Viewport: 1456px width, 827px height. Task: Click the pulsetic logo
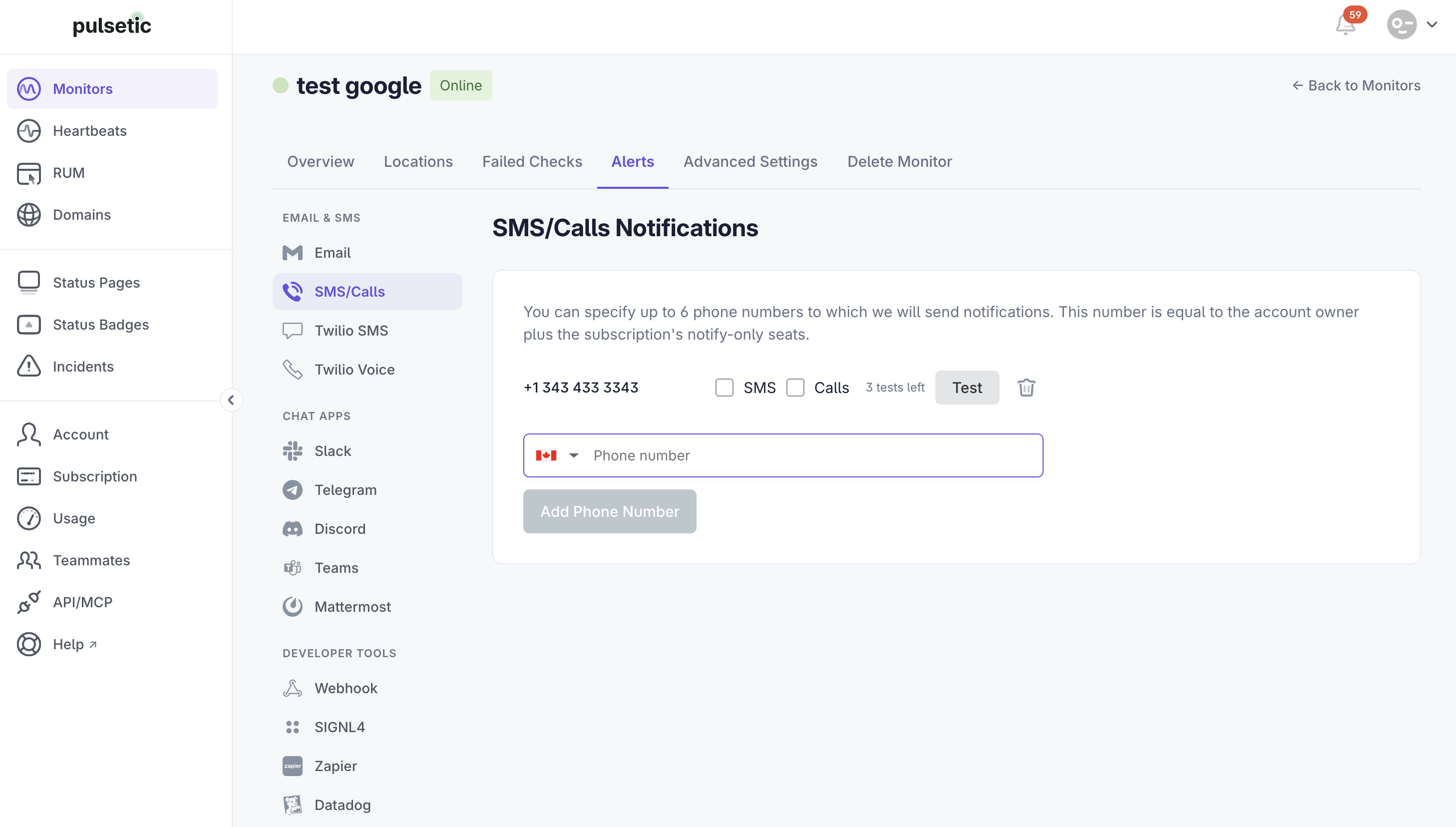112,25
